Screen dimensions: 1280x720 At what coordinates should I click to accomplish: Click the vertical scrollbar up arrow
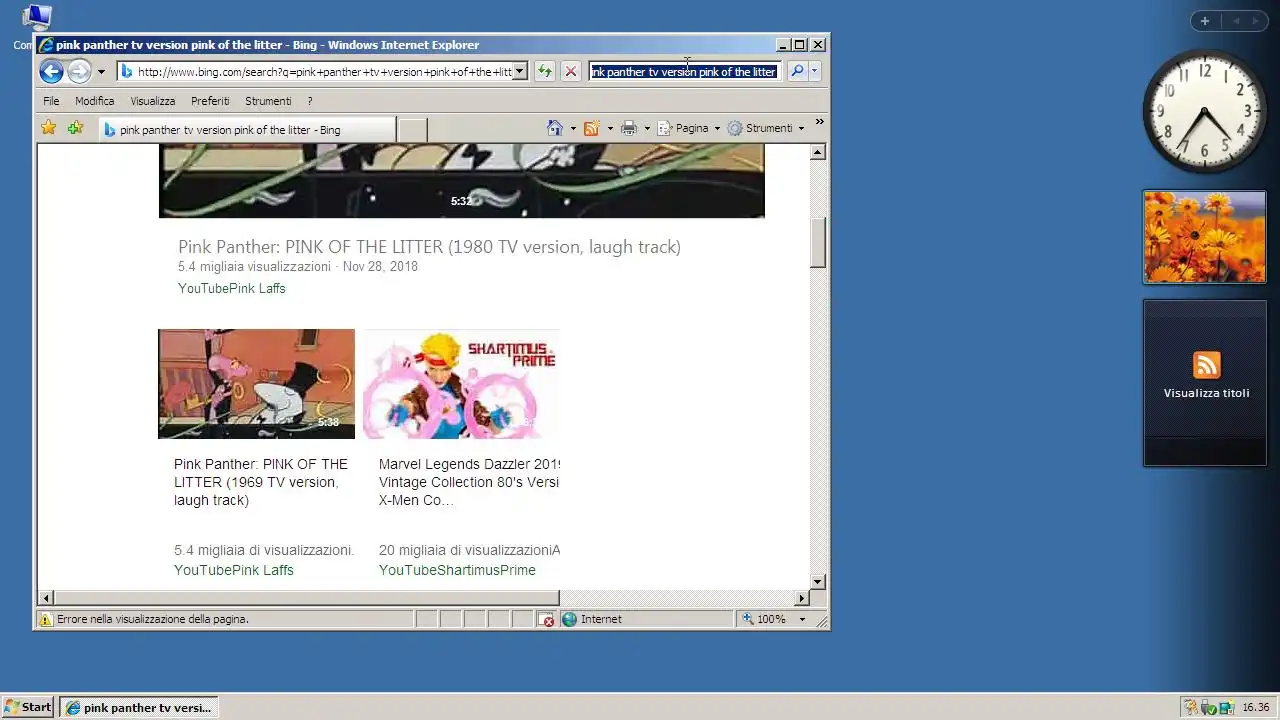pos(817,153)
